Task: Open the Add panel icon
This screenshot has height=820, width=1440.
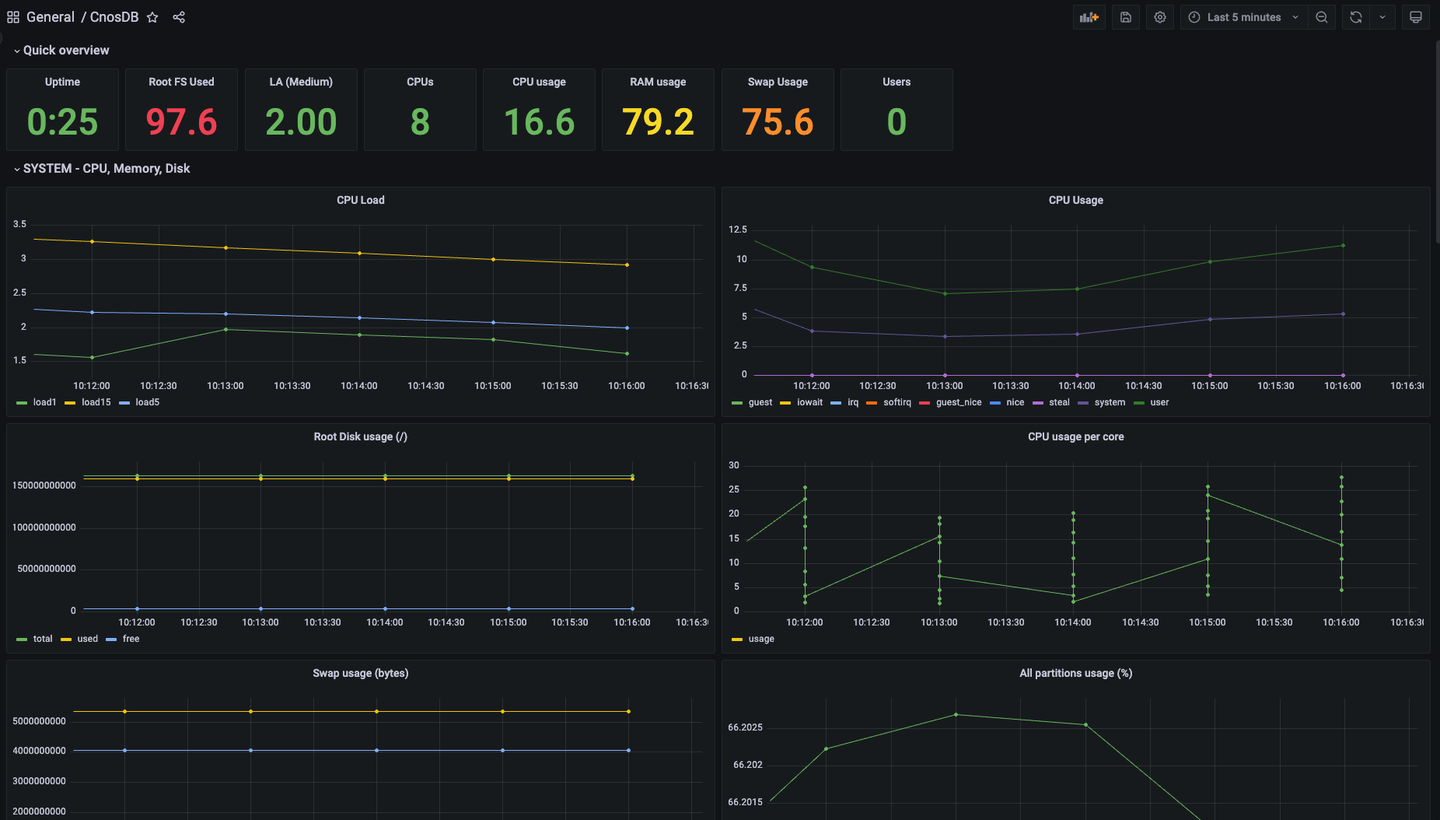Action: 1089,17
